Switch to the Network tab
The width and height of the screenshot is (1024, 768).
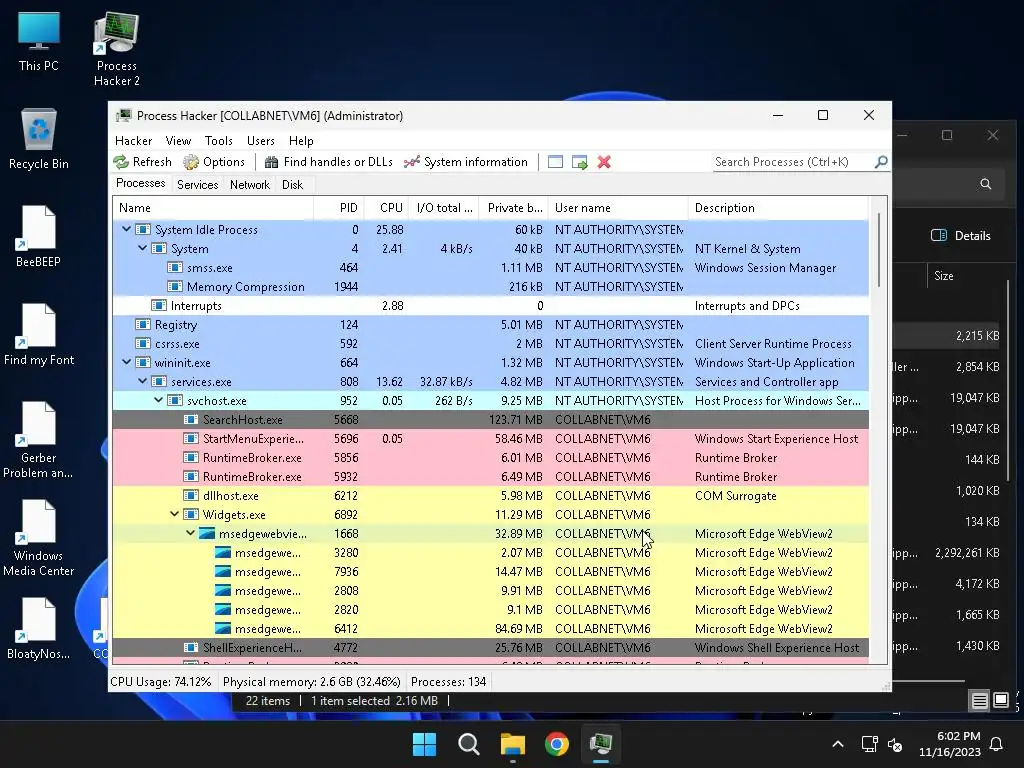(x=249, y=185)
